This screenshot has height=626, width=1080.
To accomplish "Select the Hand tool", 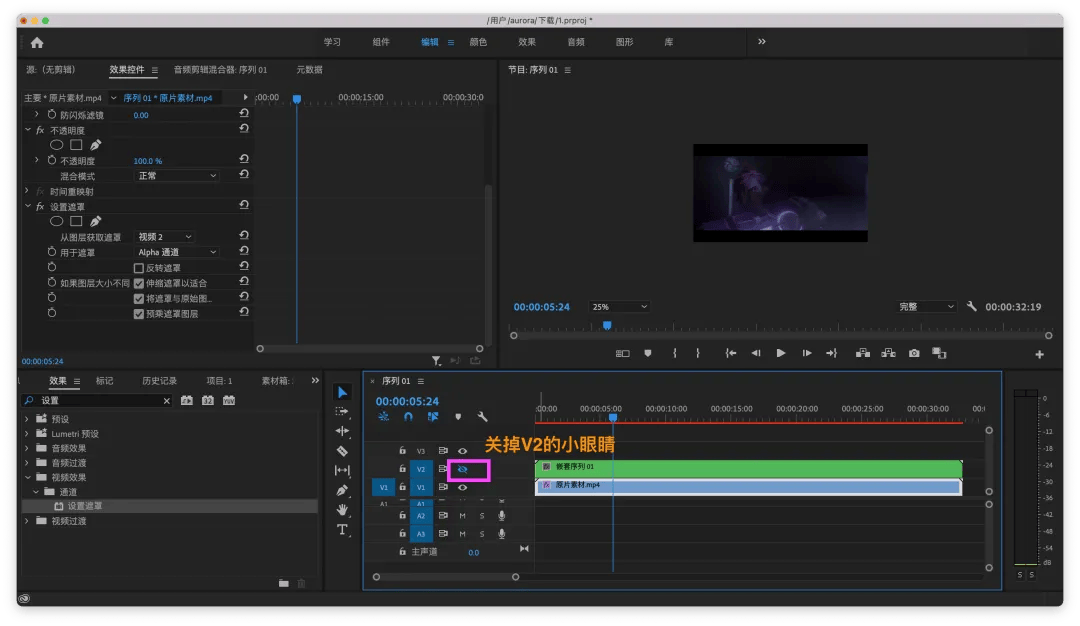I will (342, 510).
